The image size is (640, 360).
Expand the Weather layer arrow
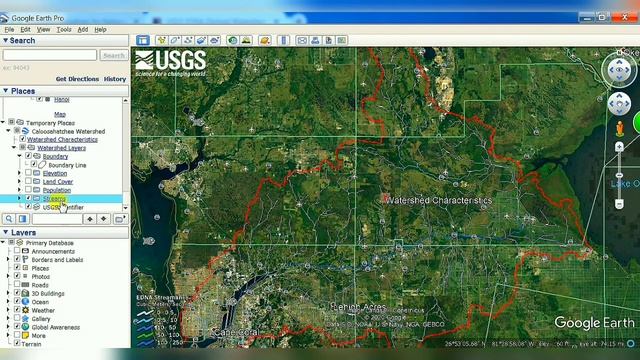pos(8,310)
